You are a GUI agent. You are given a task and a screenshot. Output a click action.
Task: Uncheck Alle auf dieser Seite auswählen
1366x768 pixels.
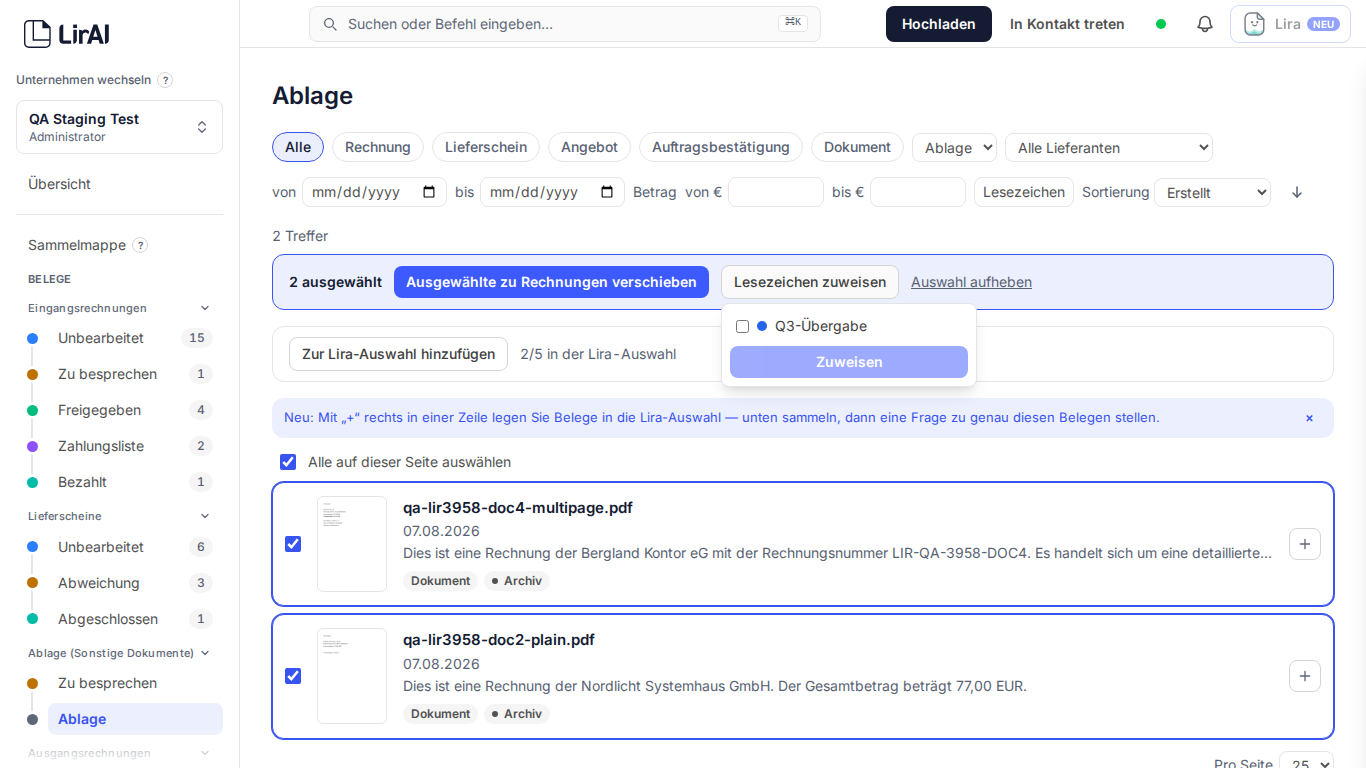coord(288,462)
